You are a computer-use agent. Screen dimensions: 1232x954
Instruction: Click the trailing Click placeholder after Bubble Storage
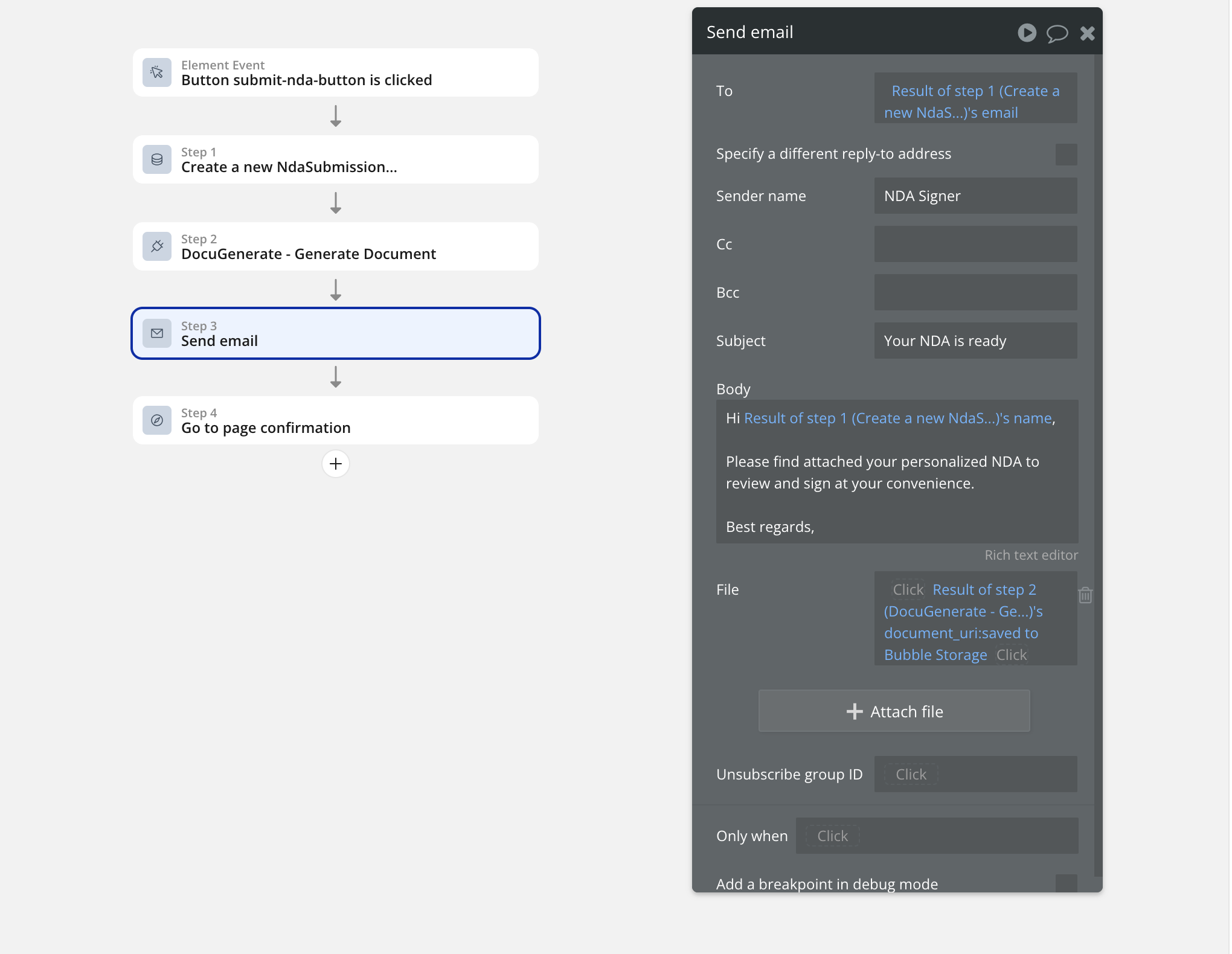[x=1012, y=655]
